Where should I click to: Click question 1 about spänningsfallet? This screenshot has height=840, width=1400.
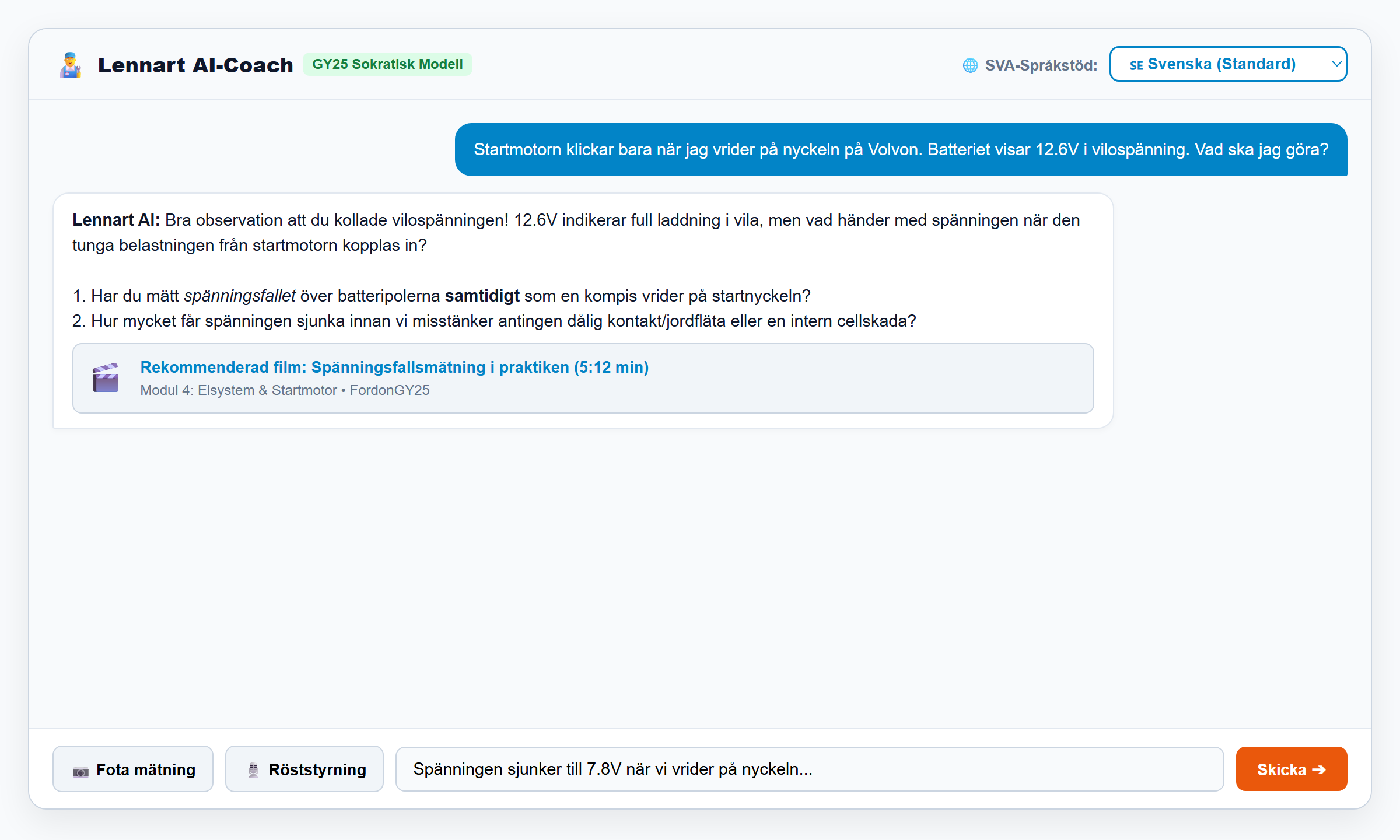click(442, 296)
